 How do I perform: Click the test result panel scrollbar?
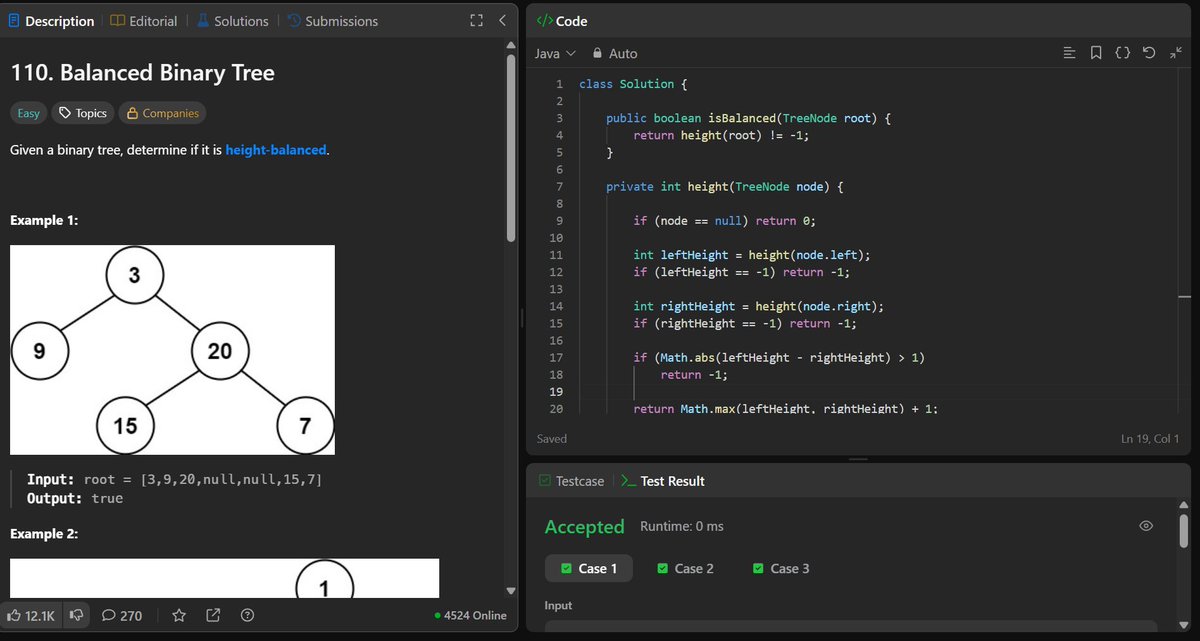1185,530
